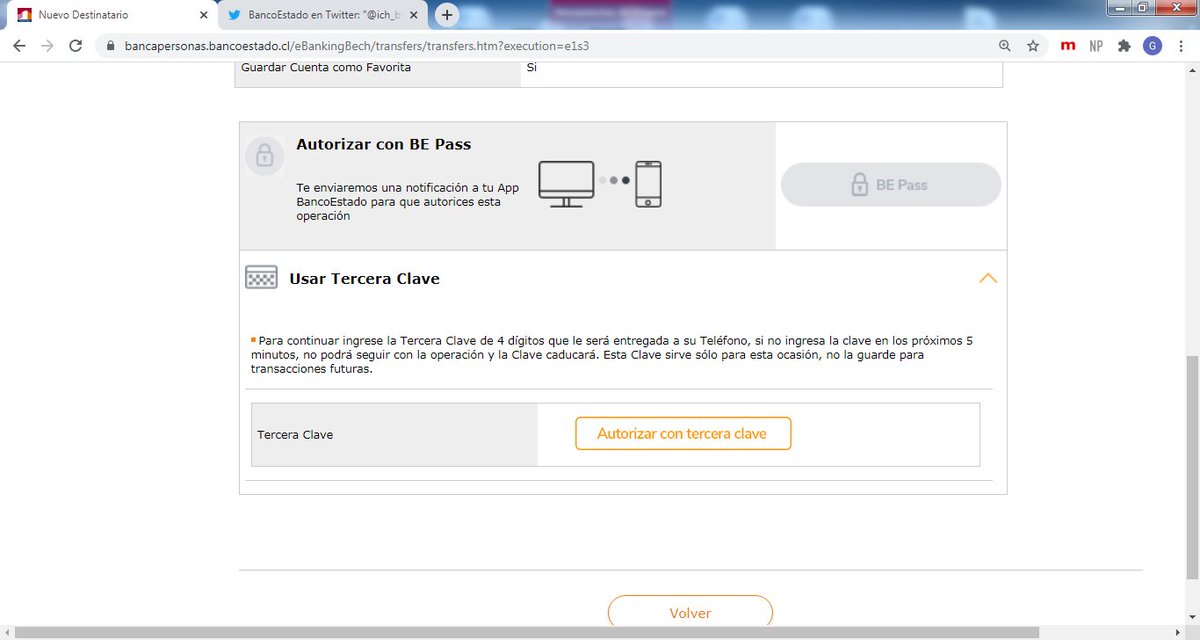Open the zoom magnifier in address bar

pos(1005,46)
